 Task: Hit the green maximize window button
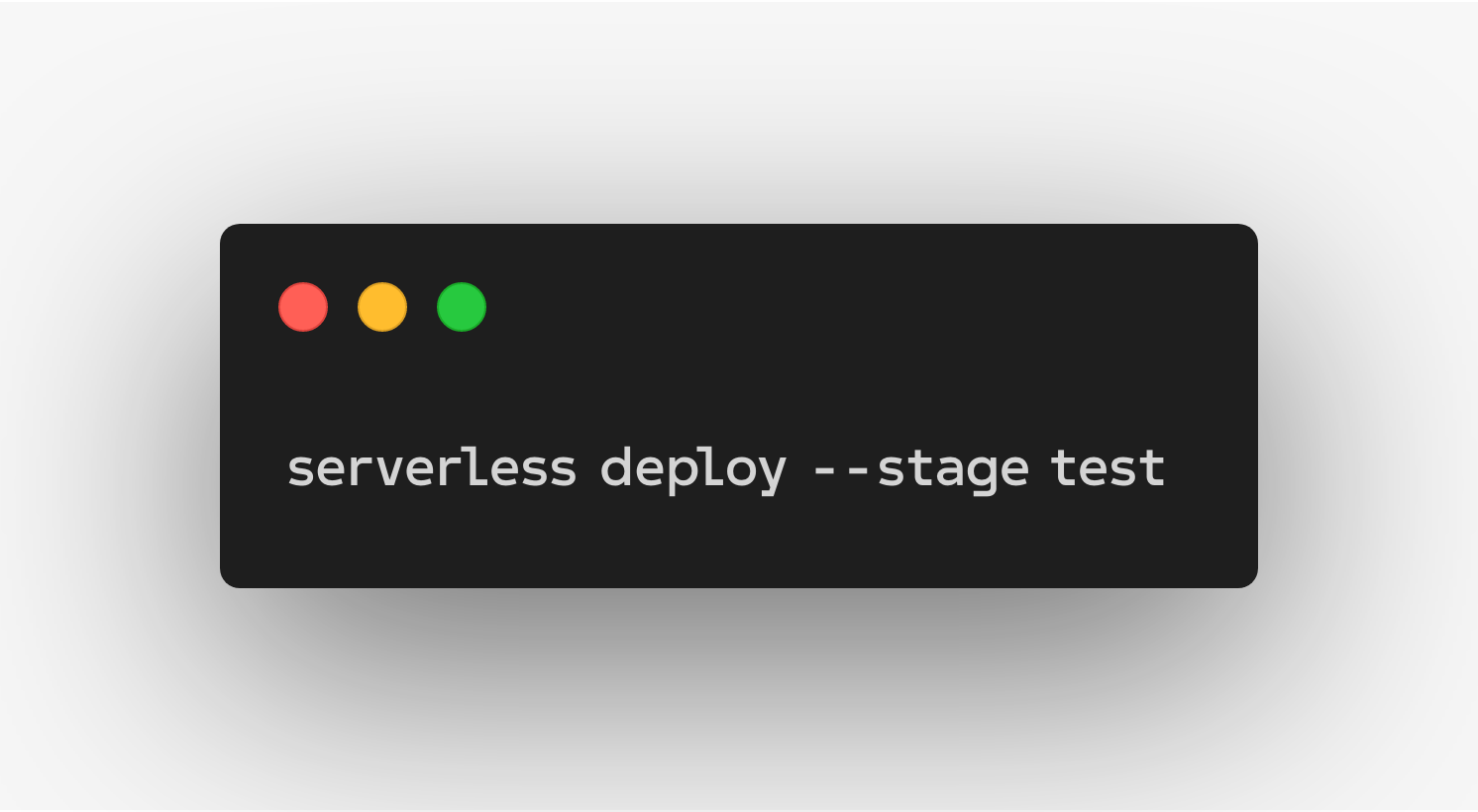coord(462,307)
